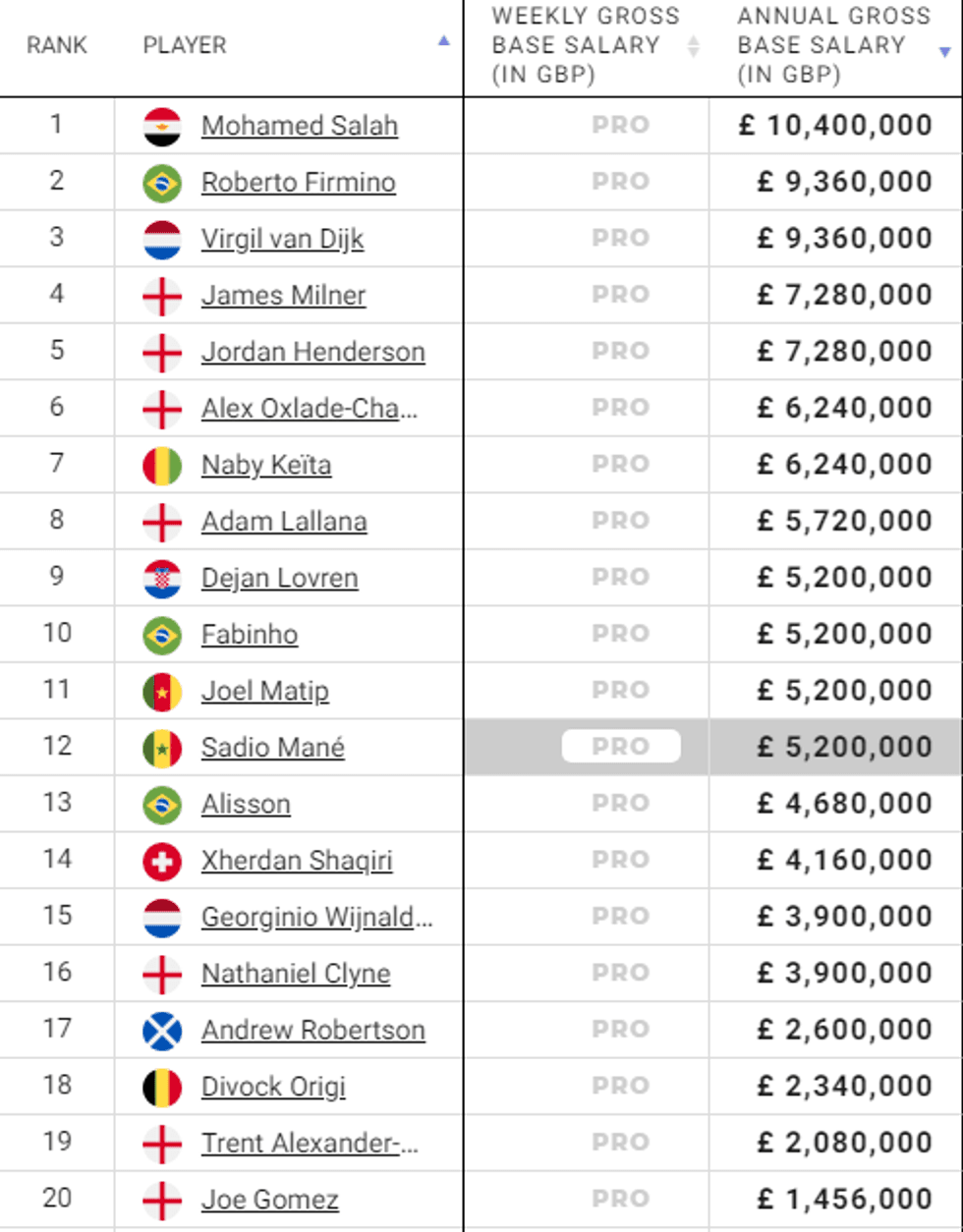Click the Senegal flag beside Sadio Mané
This screenshot has width=963, height=1232.
click(162, 749)
